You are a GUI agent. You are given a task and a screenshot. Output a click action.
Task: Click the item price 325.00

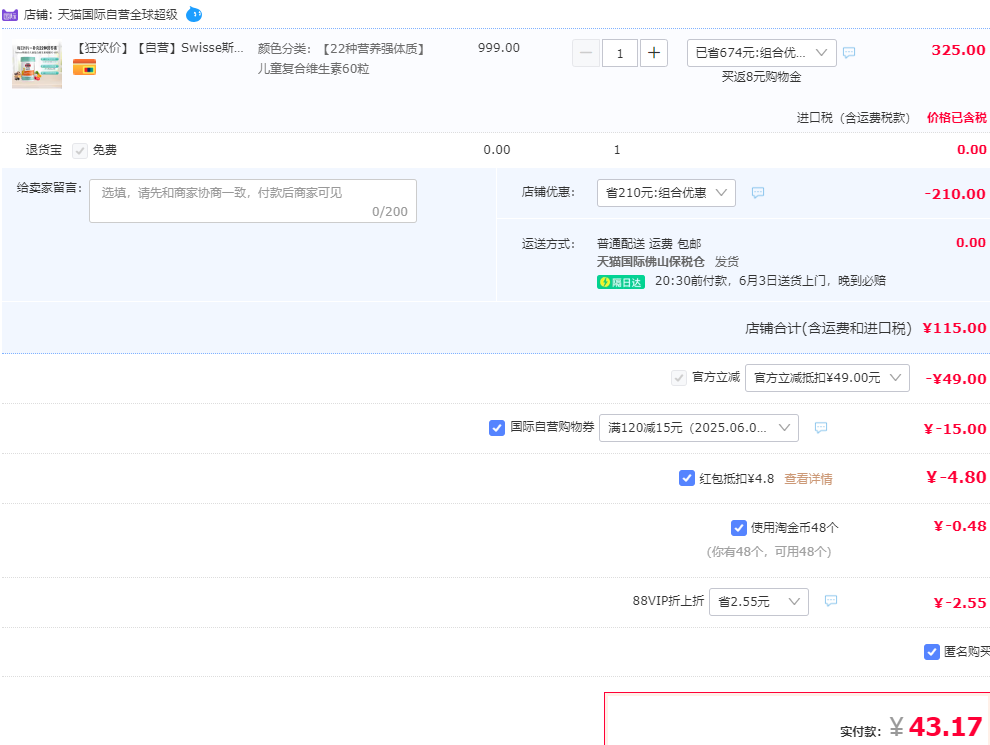pyautogui.click(x=958, y=51)
